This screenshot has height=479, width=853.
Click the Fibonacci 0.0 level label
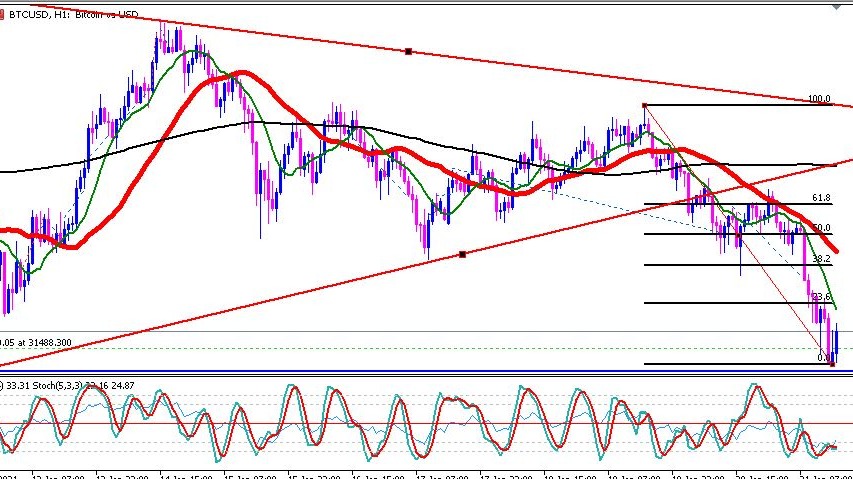pyautogui.click(x=824, y=358)
